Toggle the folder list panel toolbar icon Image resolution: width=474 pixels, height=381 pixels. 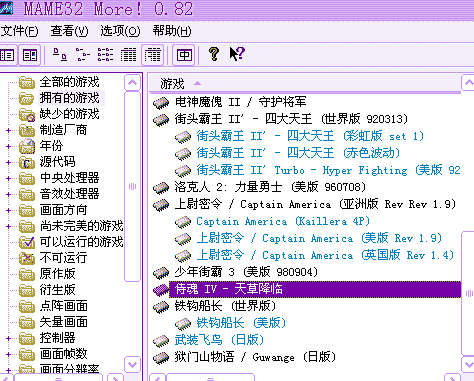7,55
